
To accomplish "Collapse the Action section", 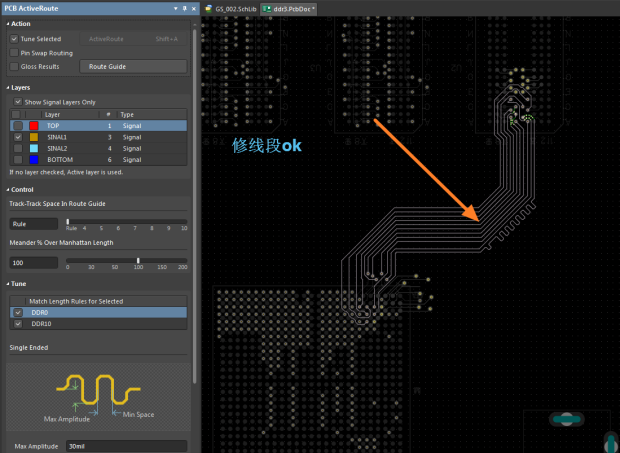I will pos(8,24).
